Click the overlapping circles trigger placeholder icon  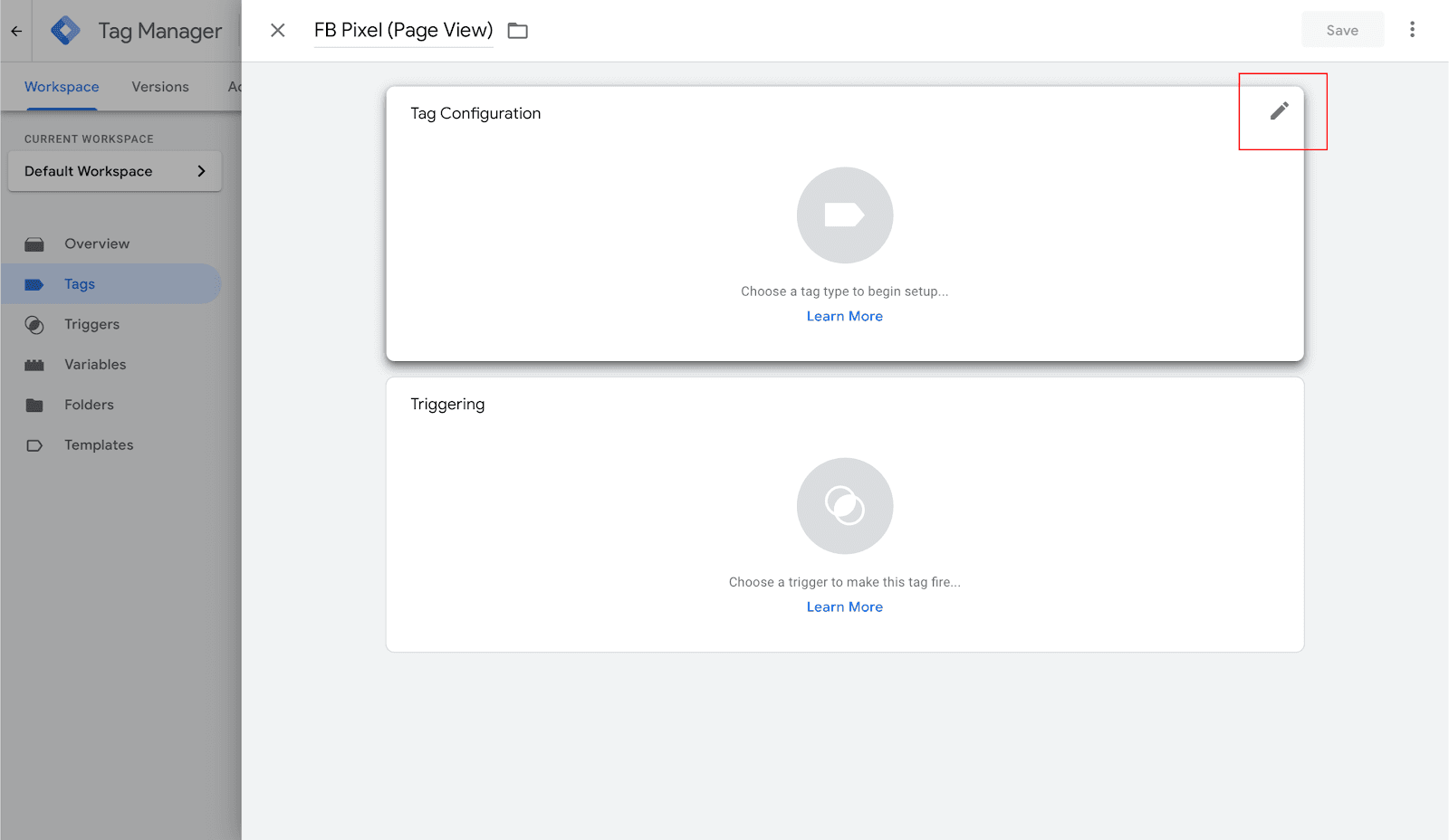click(x=844, y=506)
